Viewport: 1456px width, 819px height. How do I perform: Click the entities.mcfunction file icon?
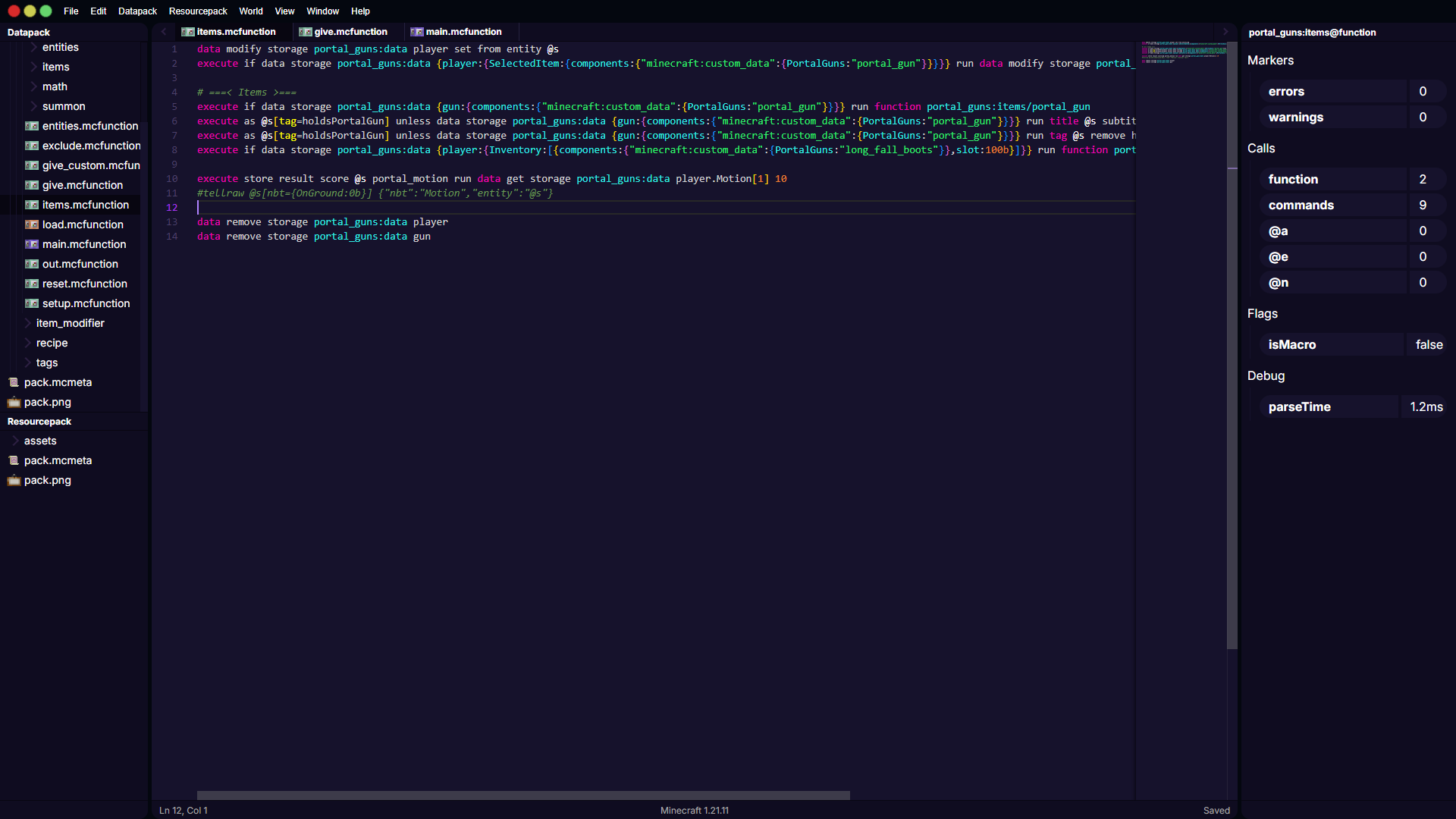(32, 126)
